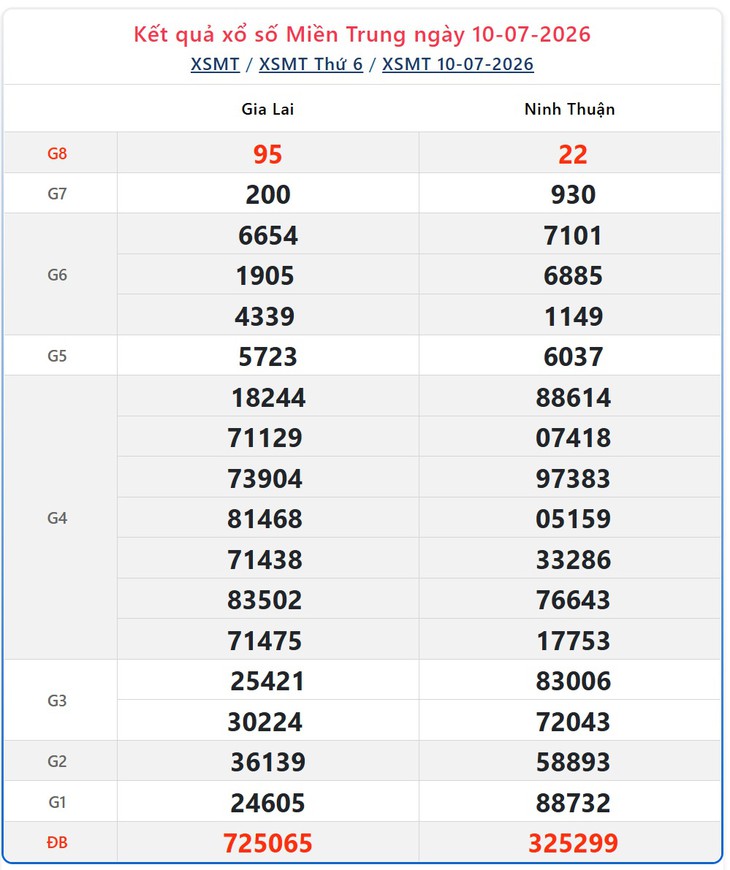
Task: Click the G8 prize row label
Action: tap(57, 154)
